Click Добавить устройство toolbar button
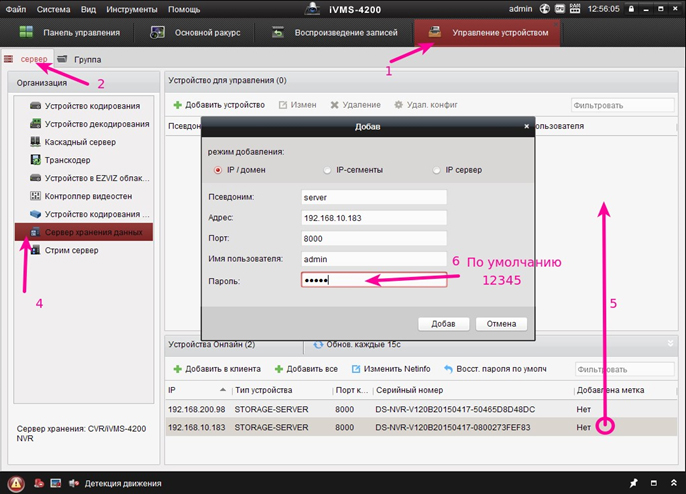The height and width of the screenshot is (494, 686). 219,105
